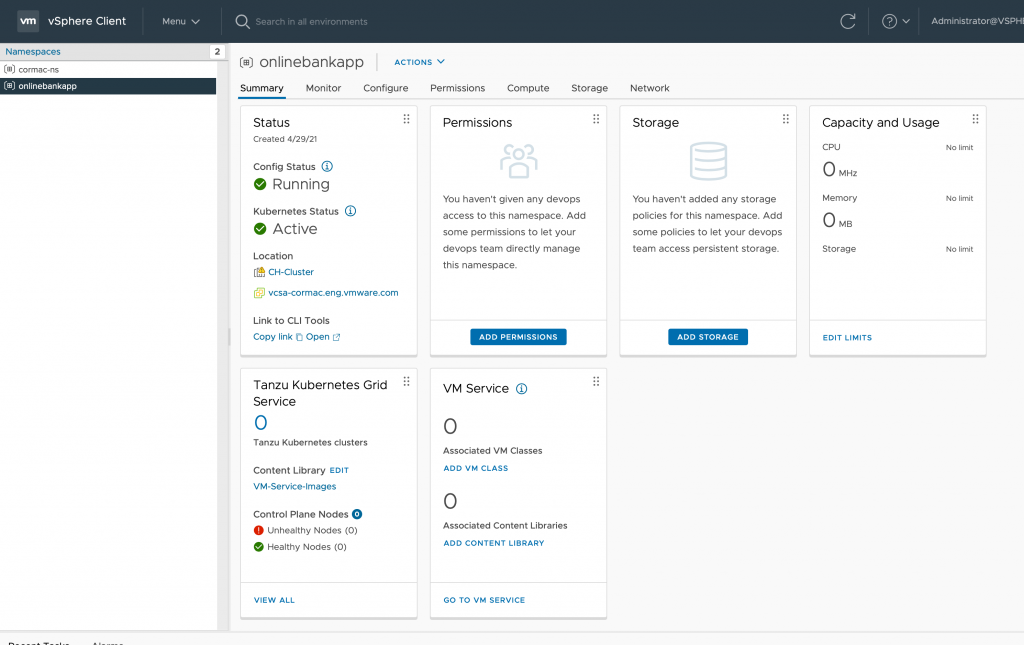The height and width of the screenshot is (645, 1024).
Task: Click the Kubernetes Status info icon
Action: click(350, 211)
